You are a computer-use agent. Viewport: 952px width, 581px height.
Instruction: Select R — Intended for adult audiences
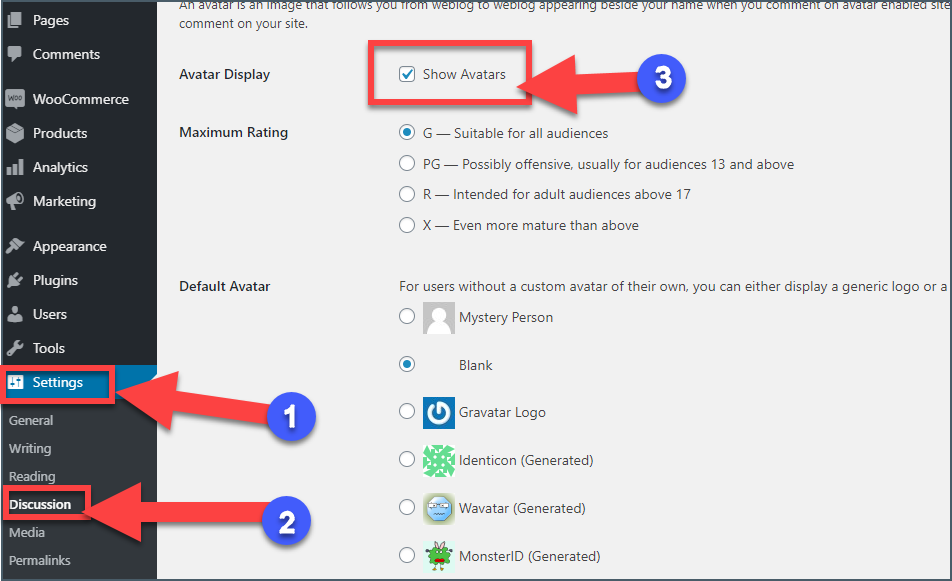click(407, 194)
